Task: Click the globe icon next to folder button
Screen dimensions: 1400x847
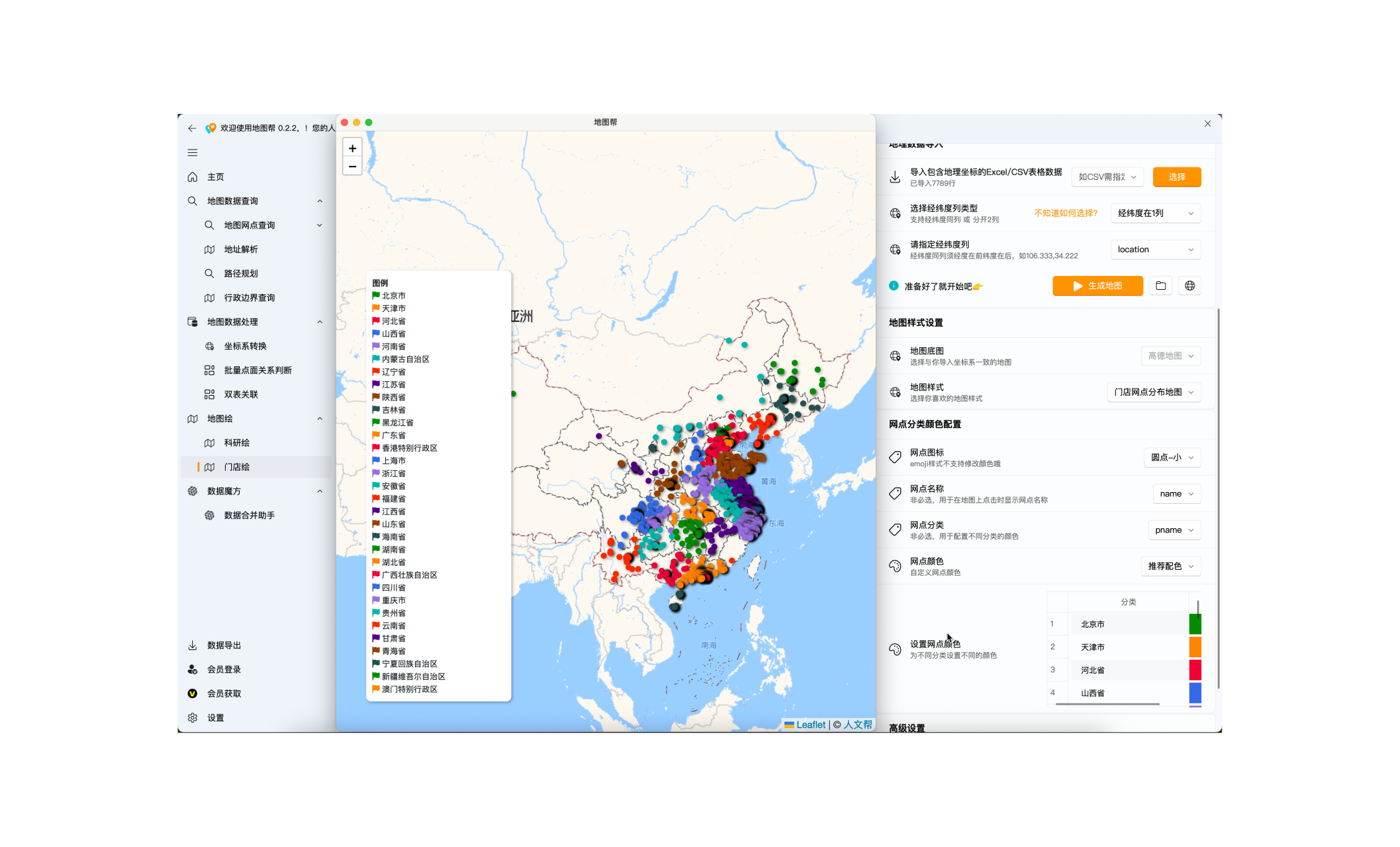Action: pyautogui.click(x=1189, y=286)
